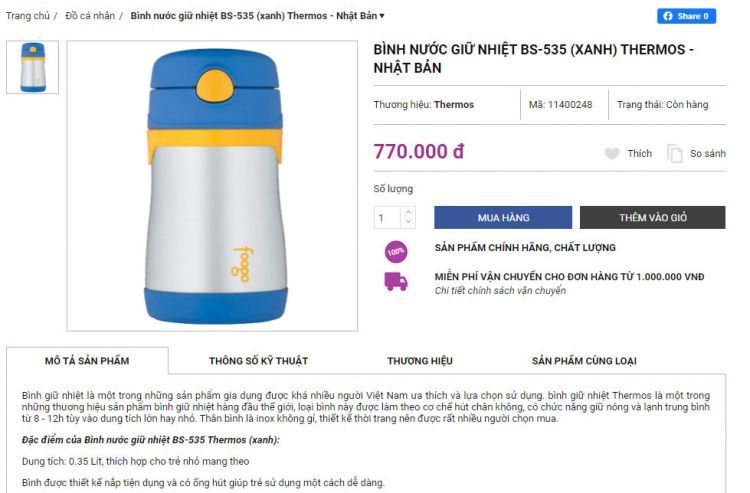Image resolution: width=750 pixels, height=493 pixels.
Task: Click the quantity input field
Action: 388,218
